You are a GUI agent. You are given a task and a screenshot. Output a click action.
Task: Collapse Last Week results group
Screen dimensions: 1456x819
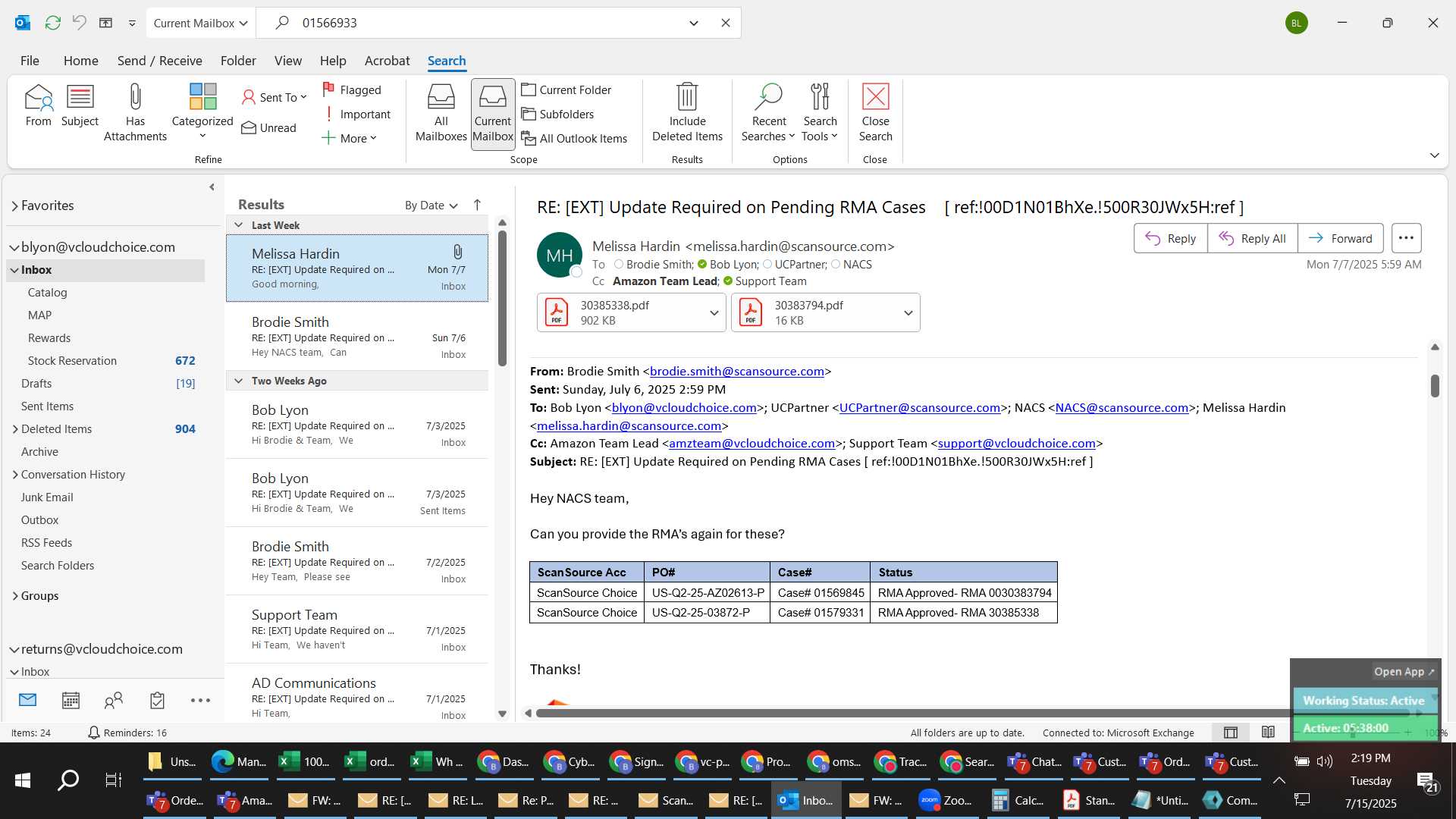click(x=238, y=225)
